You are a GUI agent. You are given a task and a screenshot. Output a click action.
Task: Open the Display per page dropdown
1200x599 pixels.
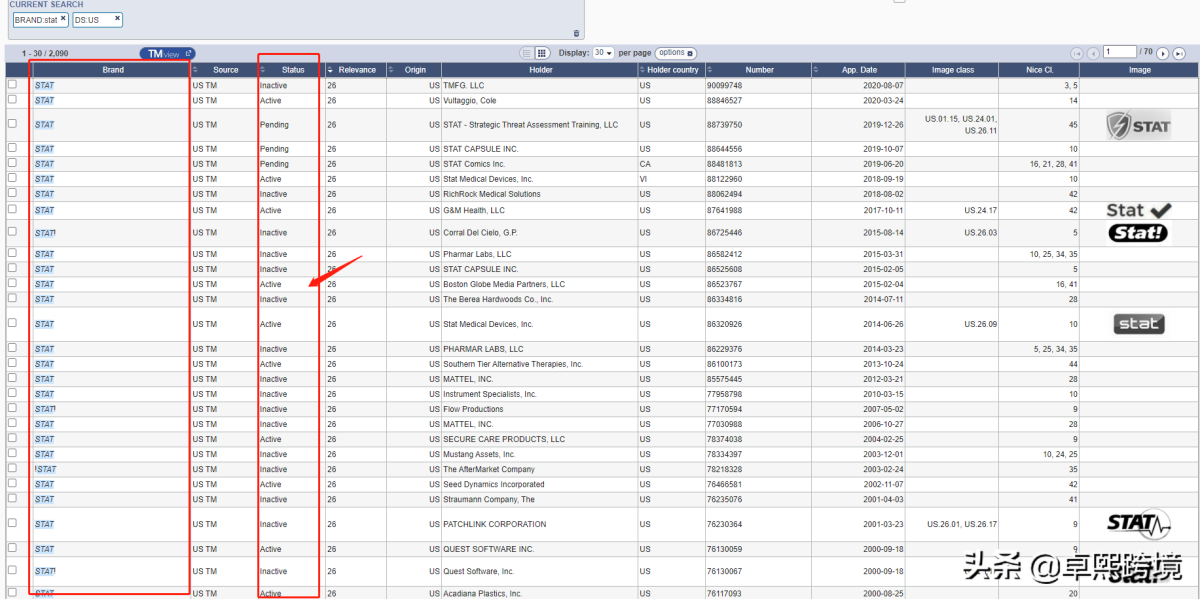click(603, 53)
